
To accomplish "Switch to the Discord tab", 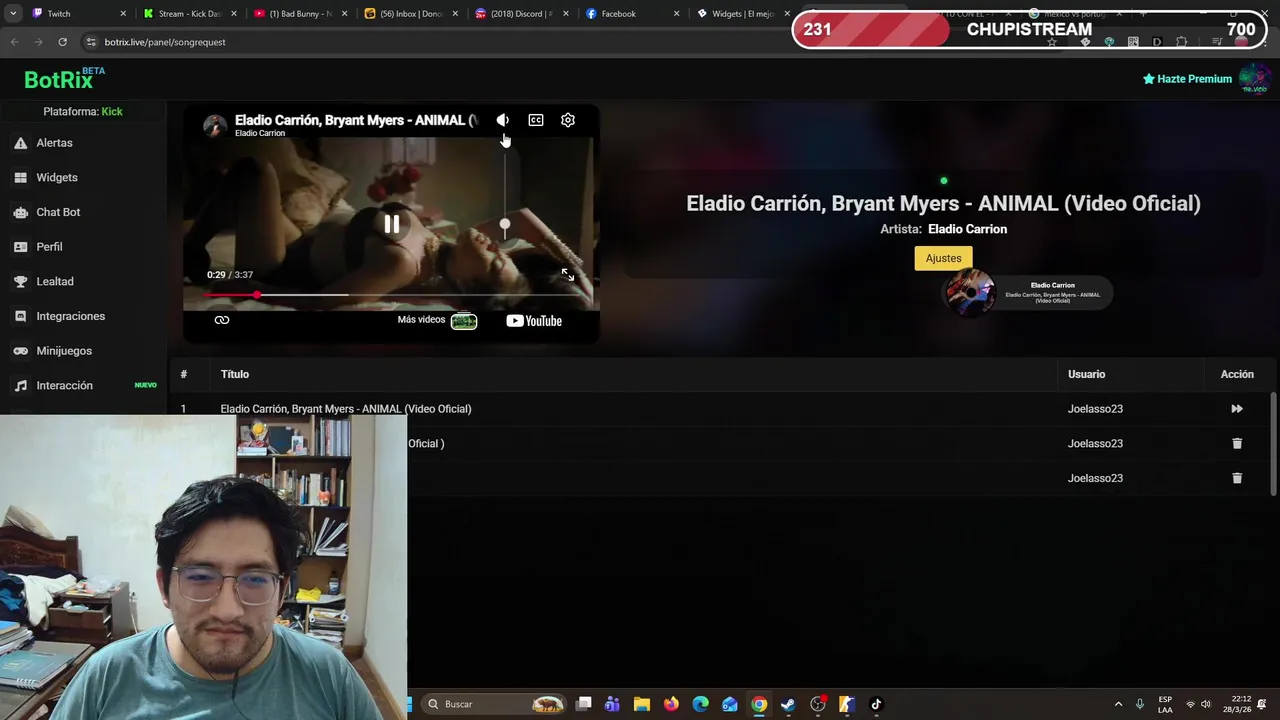I will point(520,14).
